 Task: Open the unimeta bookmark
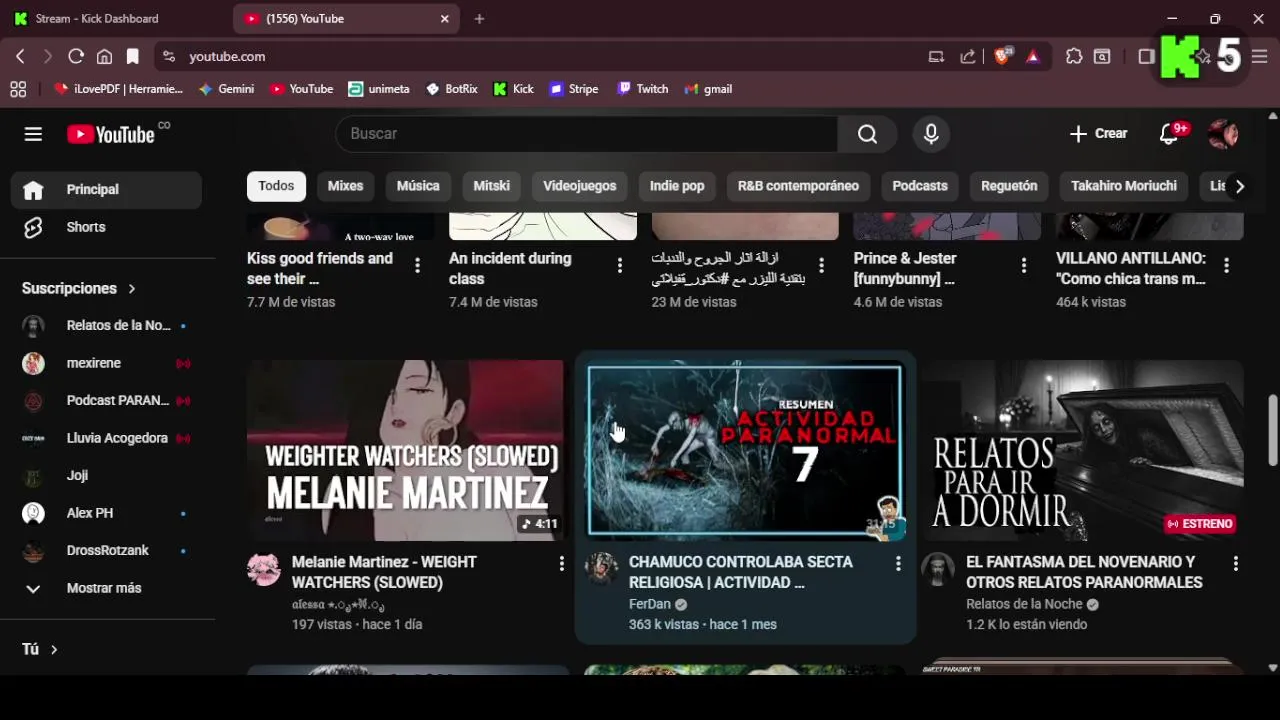tap(379, 89)
